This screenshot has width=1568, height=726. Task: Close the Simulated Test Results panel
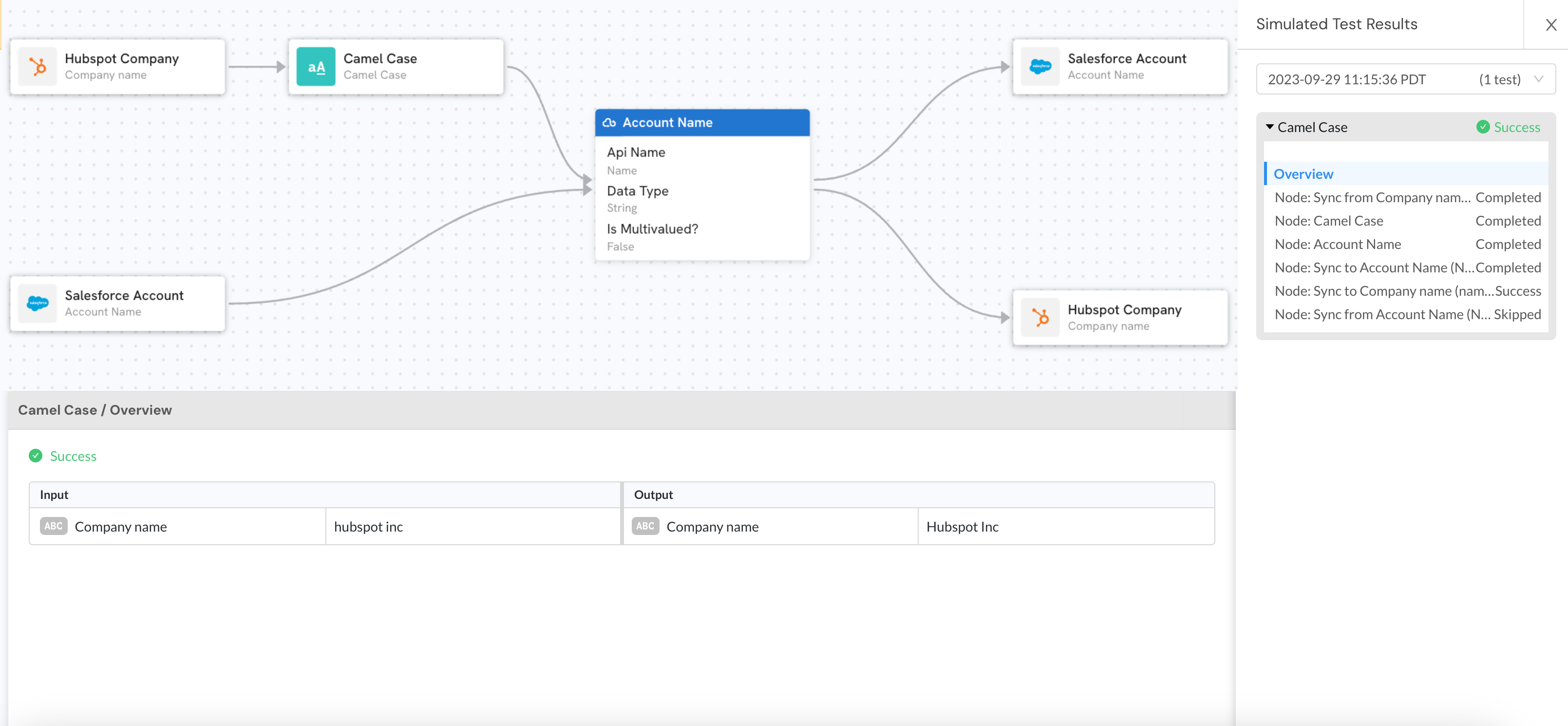coord(1550,24)
